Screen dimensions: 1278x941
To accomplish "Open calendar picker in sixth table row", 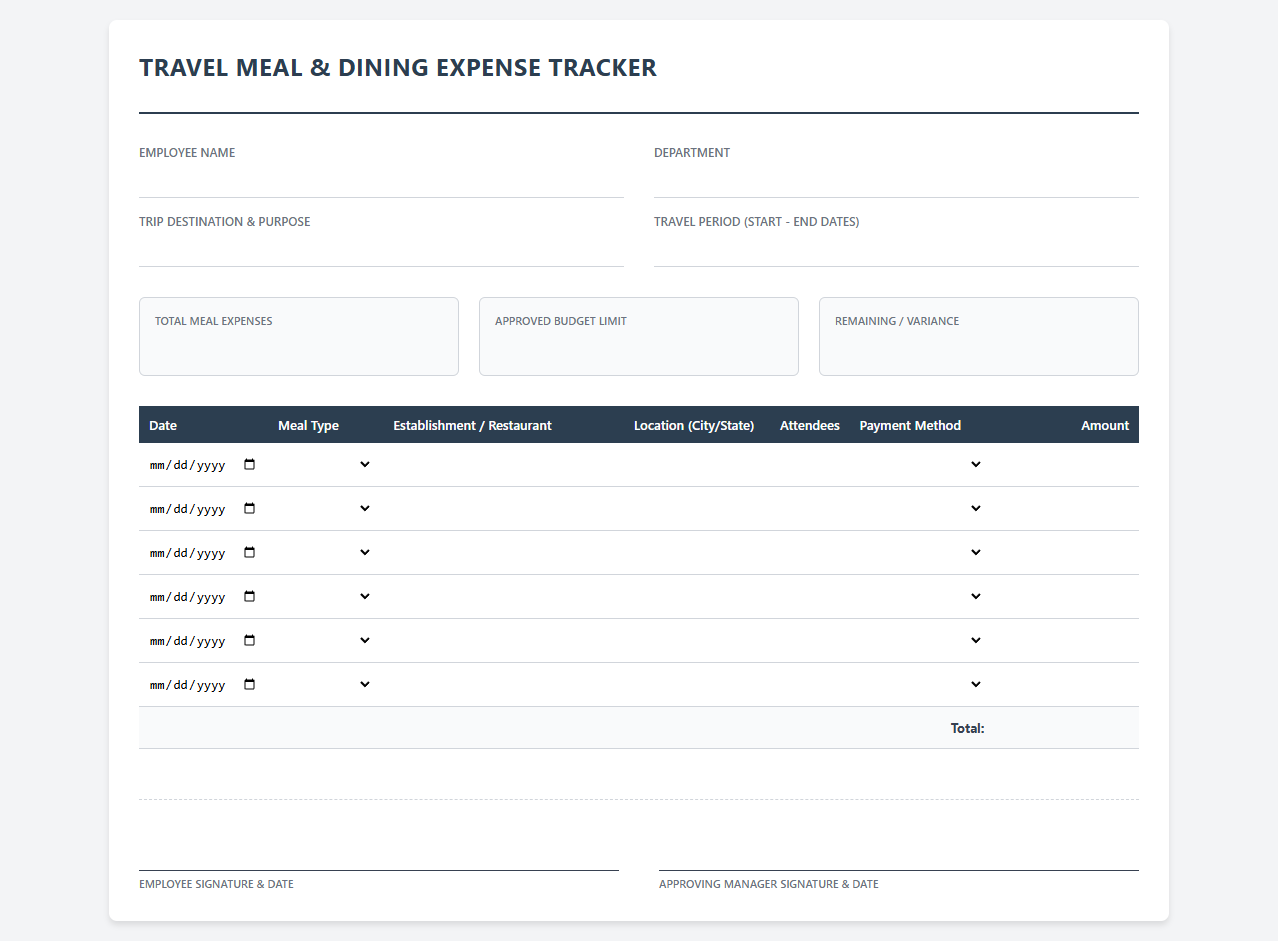I will (x=250, y=684).
